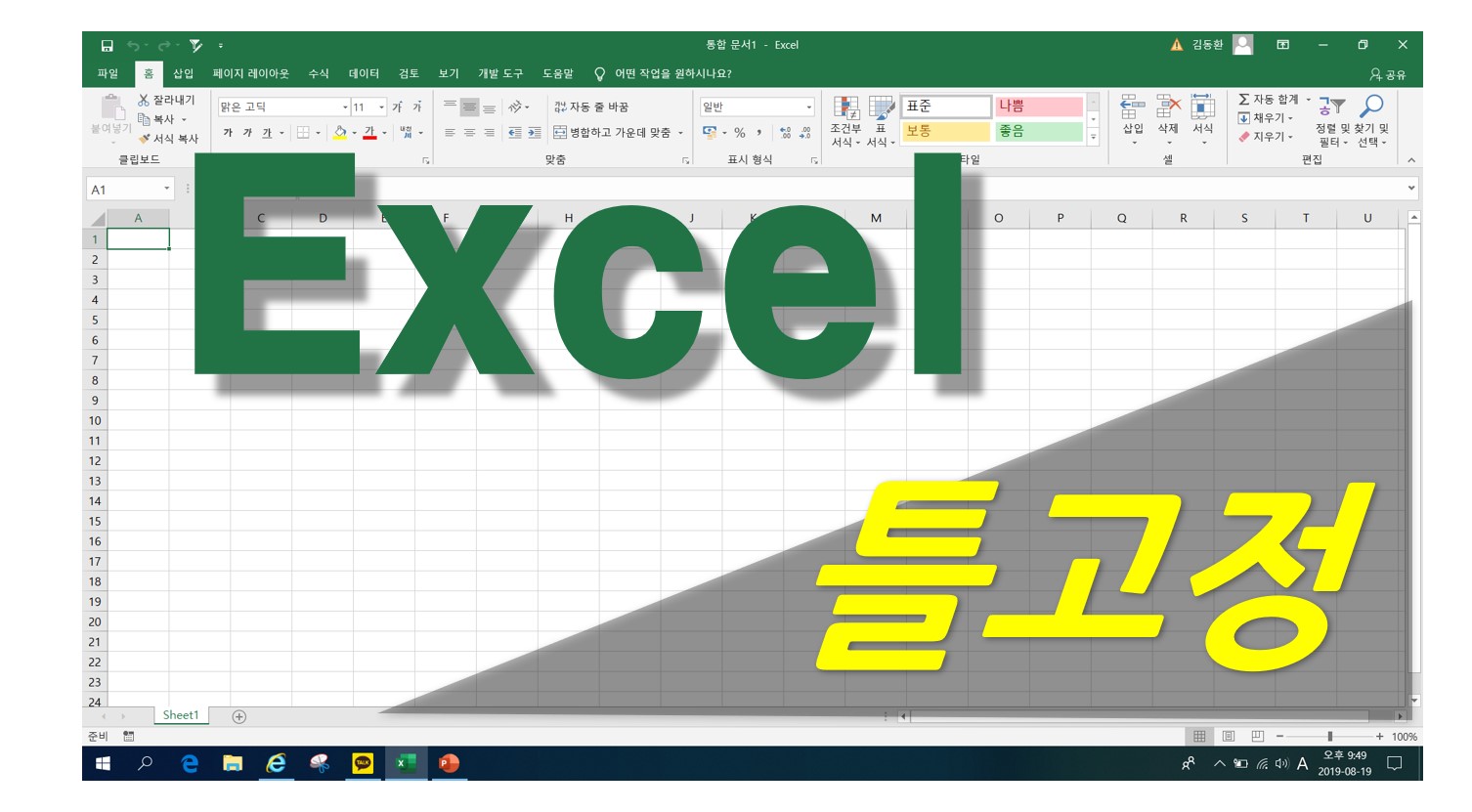1472x812 pixels.
Task: Click the Insert cells (삽입) icon
Action: tap(1133, 107)
